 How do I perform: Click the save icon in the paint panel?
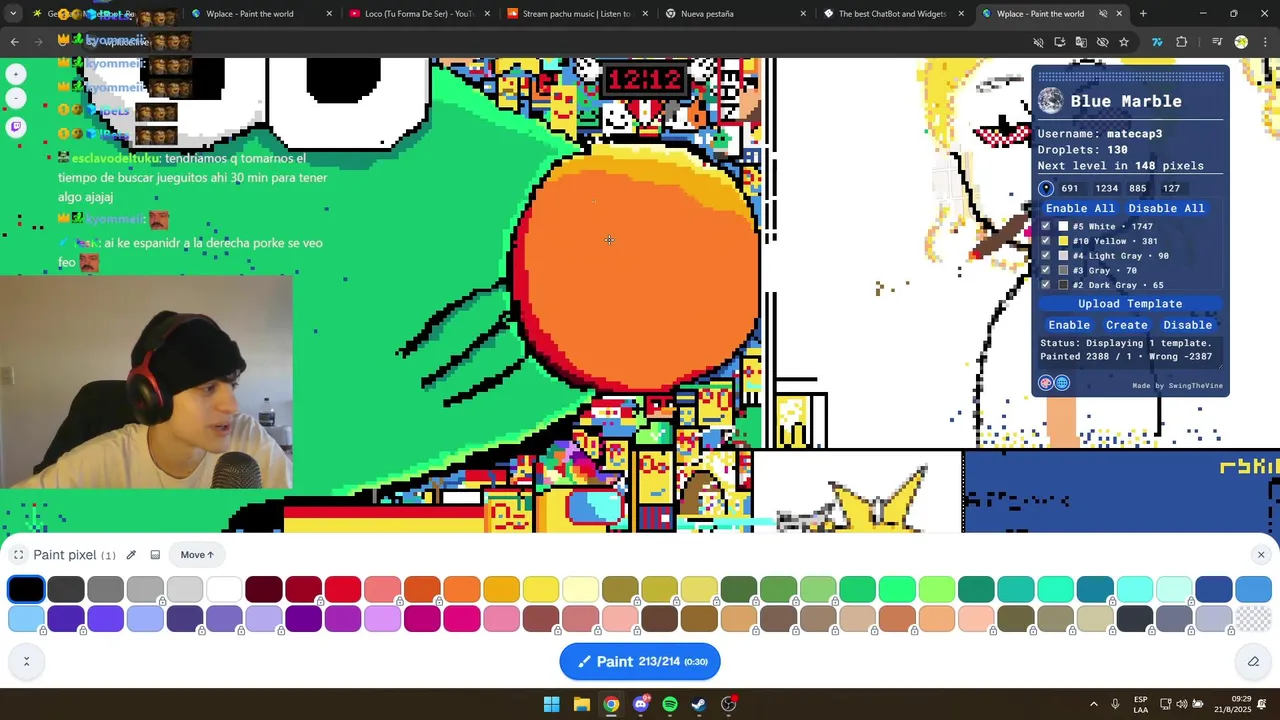(155, 555)
